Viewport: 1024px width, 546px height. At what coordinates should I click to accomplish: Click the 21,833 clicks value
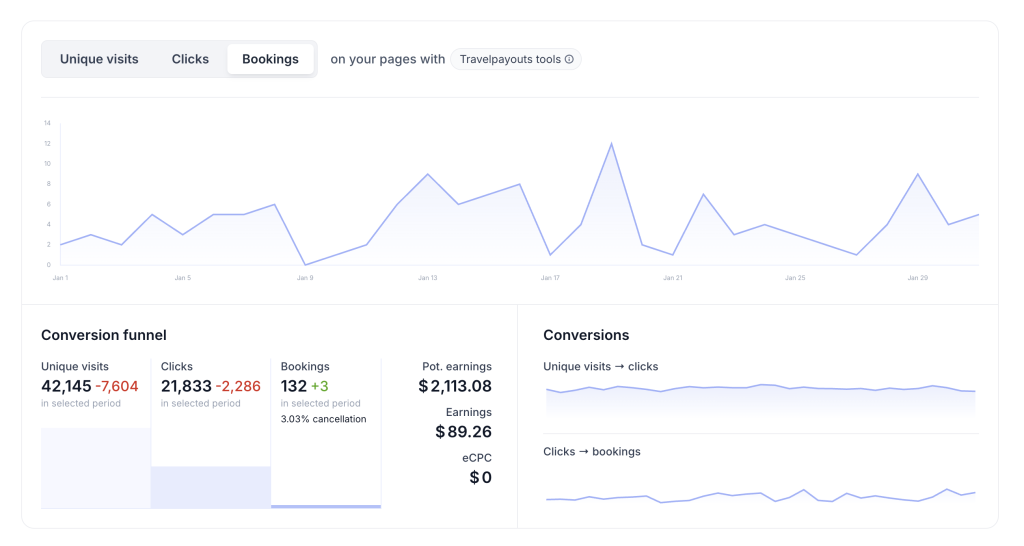click(x=186, y=386)
